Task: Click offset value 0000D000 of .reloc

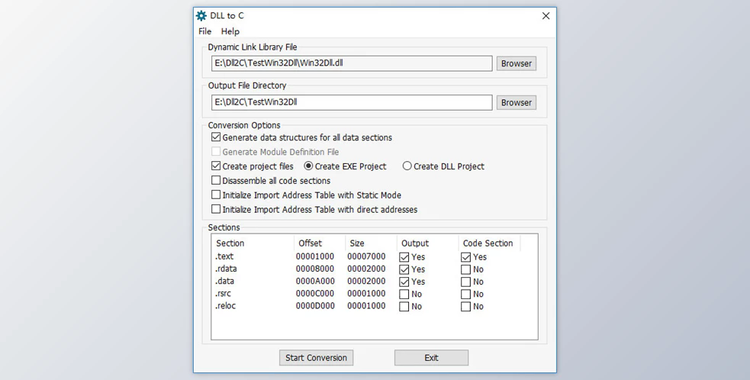Action: 315,306
